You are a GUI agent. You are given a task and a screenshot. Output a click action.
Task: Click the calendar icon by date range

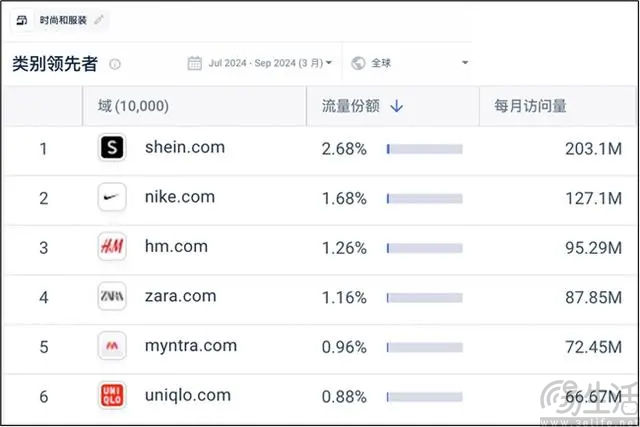(194, 63)
